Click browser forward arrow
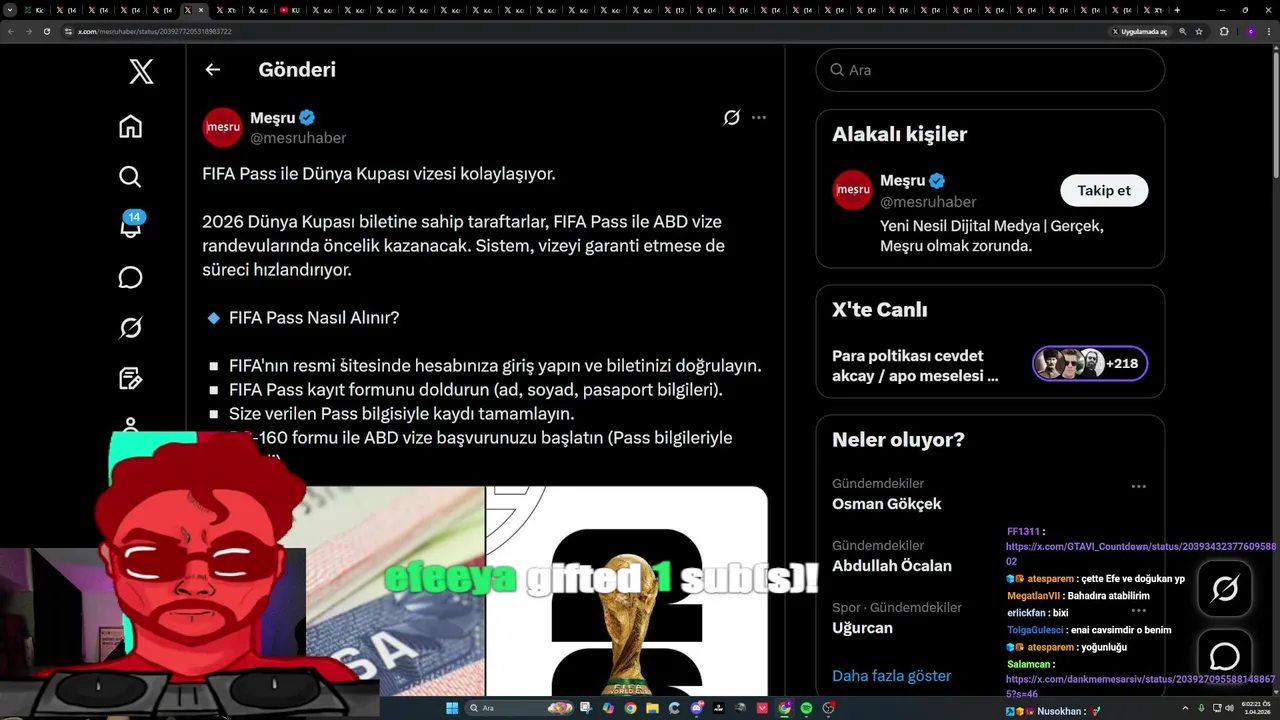The image size is (1280, 720). pyautogui.click(x=28, y=31)
